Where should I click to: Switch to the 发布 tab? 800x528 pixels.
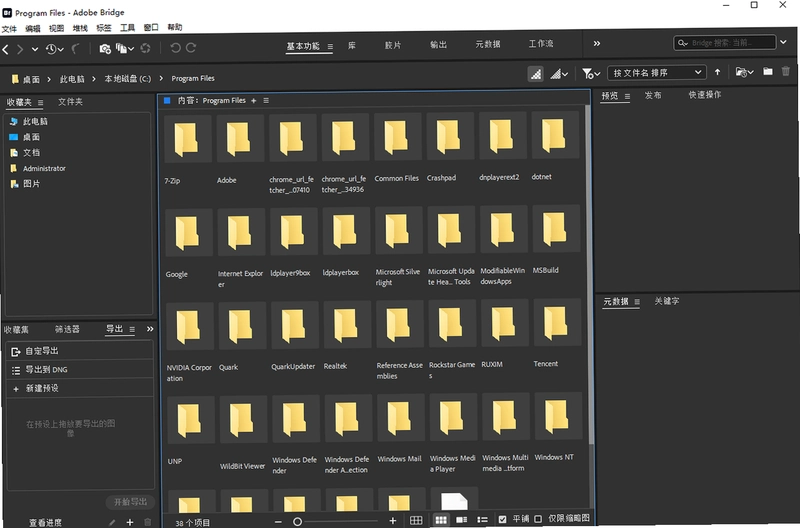653,95
